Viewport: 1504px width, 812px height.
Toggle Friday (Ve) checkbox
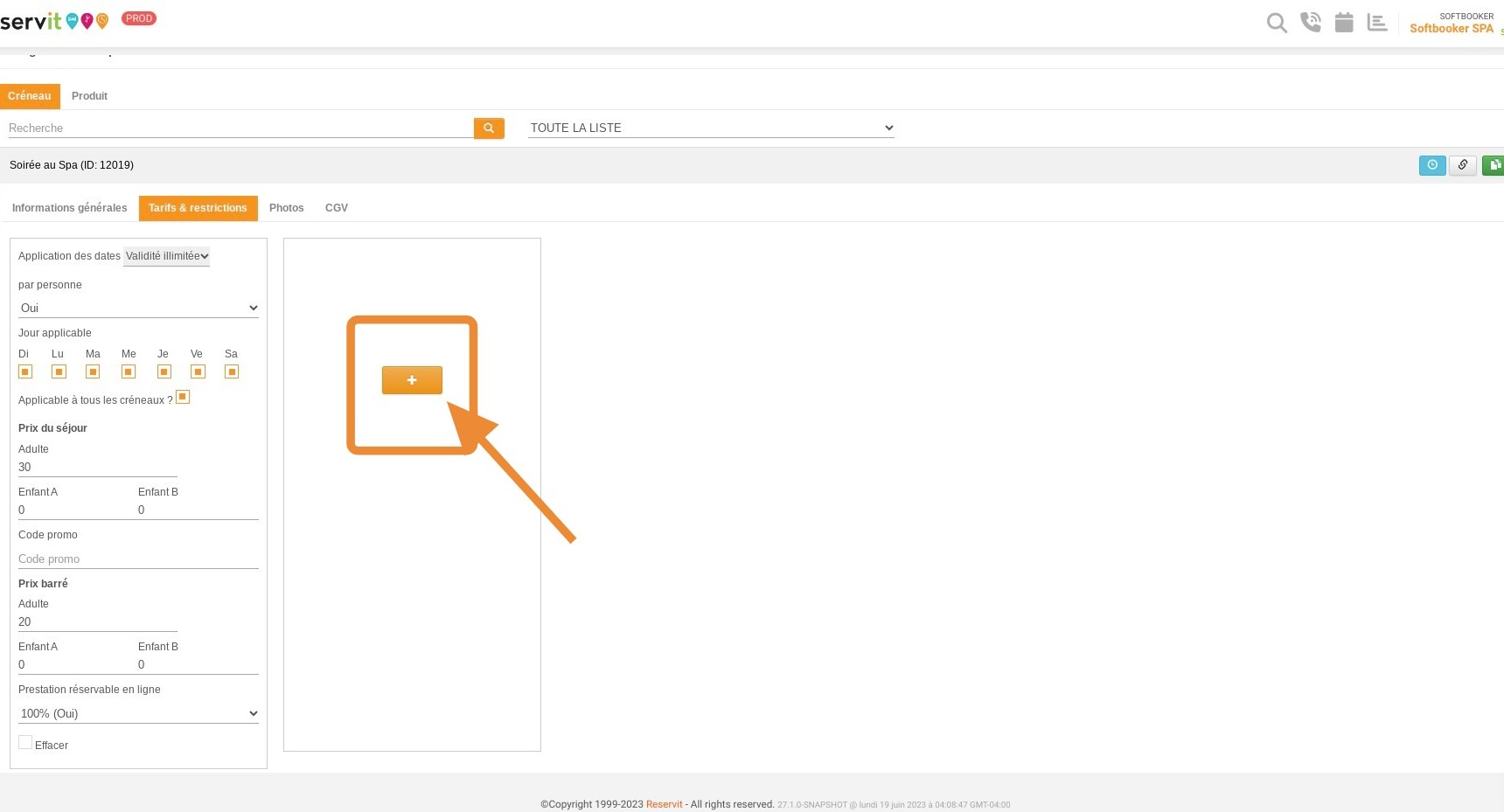[198, 371]
